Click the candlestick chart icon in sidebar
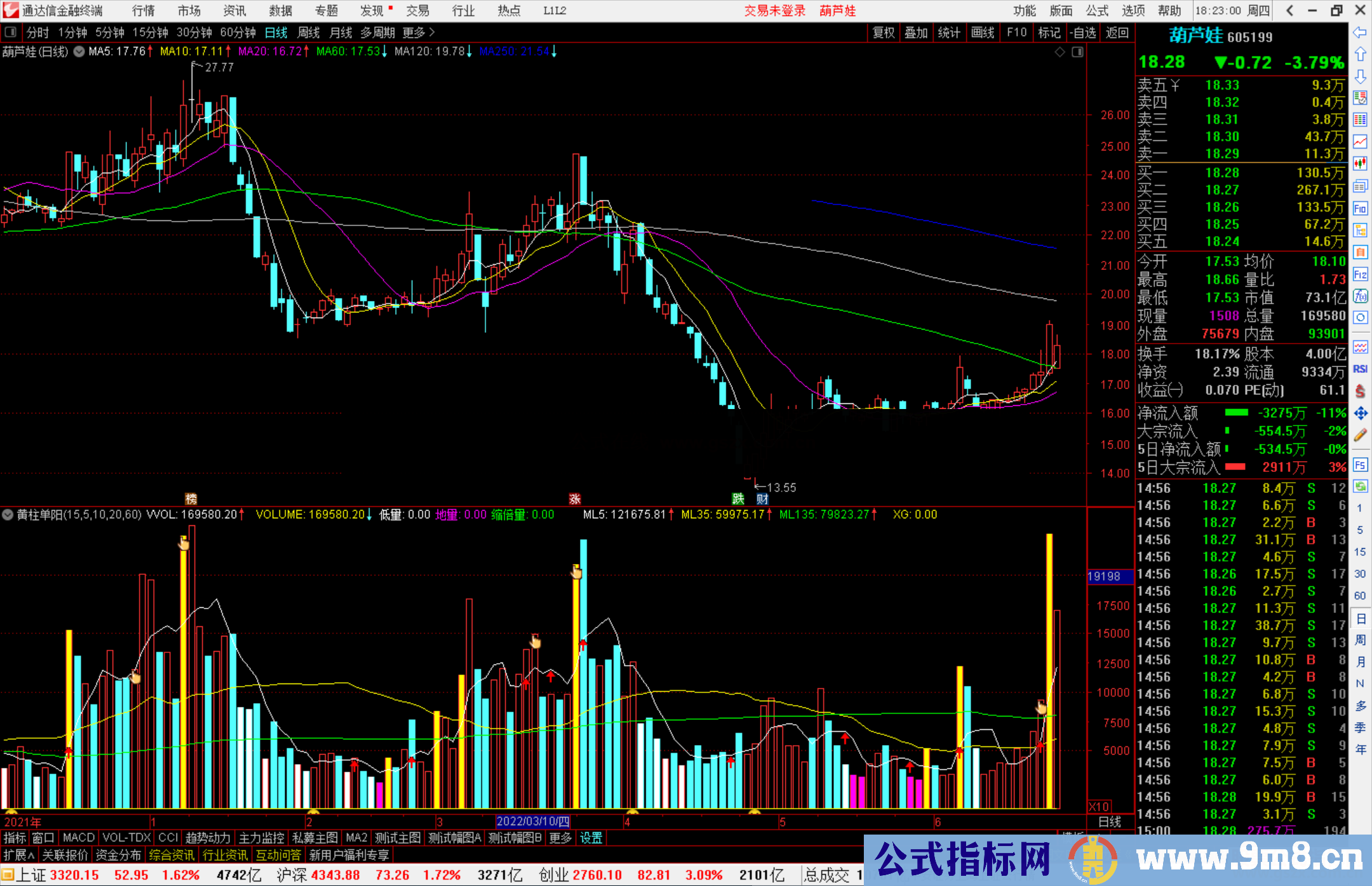1372x886 pixels. (x=1360, y=164)
